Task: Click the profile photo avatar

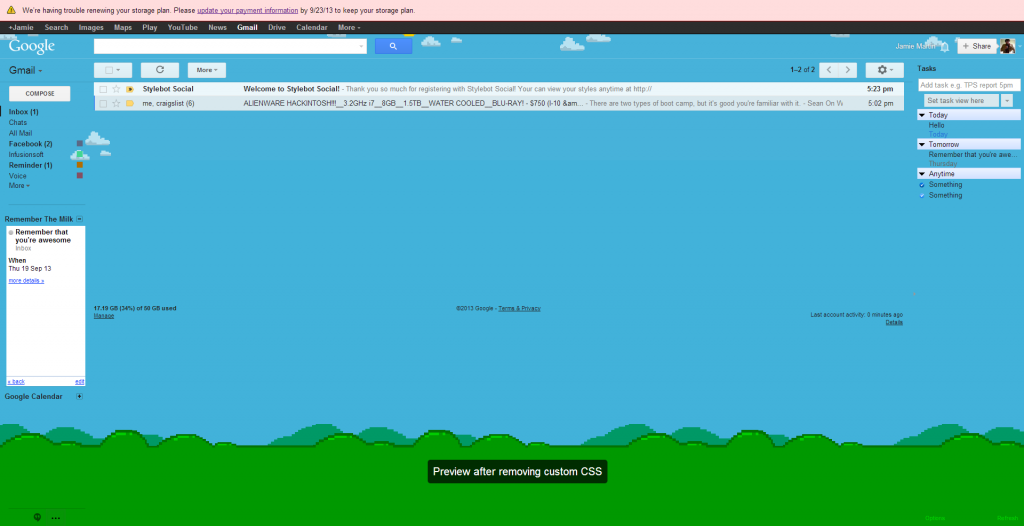Action: click(1008, 46)
